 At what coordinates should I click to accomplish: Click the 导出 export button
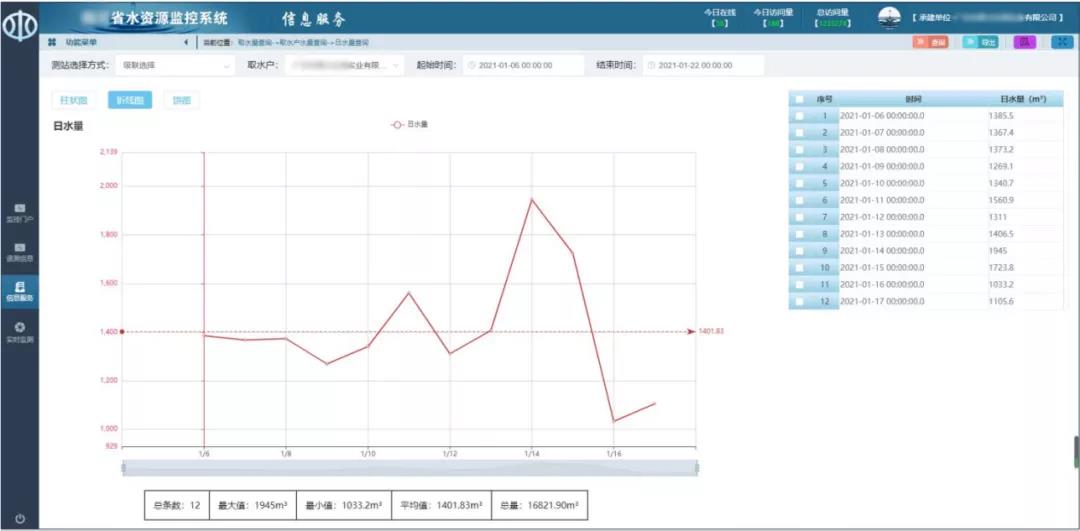982,42
